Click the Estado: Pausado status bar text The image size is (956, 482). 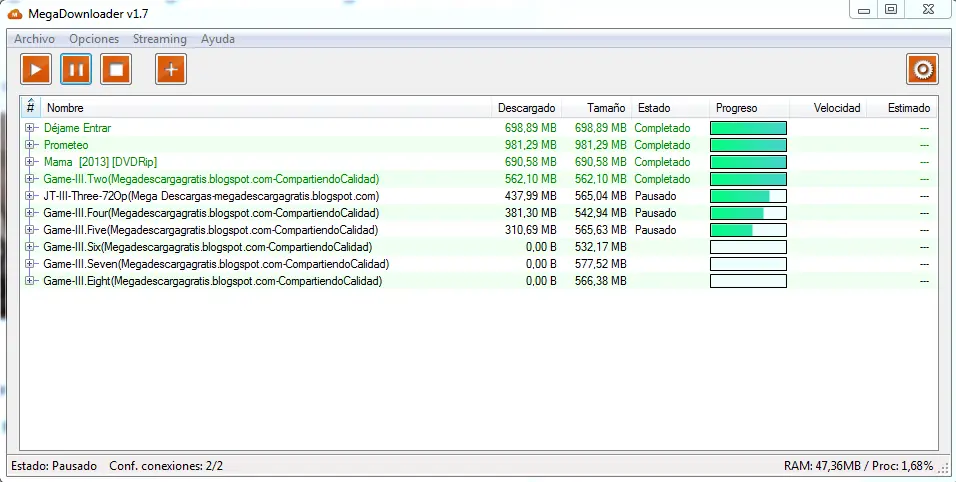[x=54, y=466]
